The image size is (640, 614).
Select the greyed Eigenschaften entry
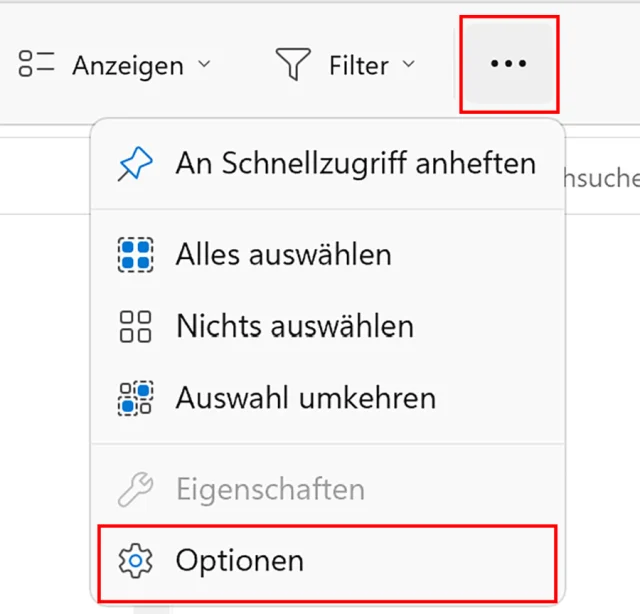tap(269, 489)
